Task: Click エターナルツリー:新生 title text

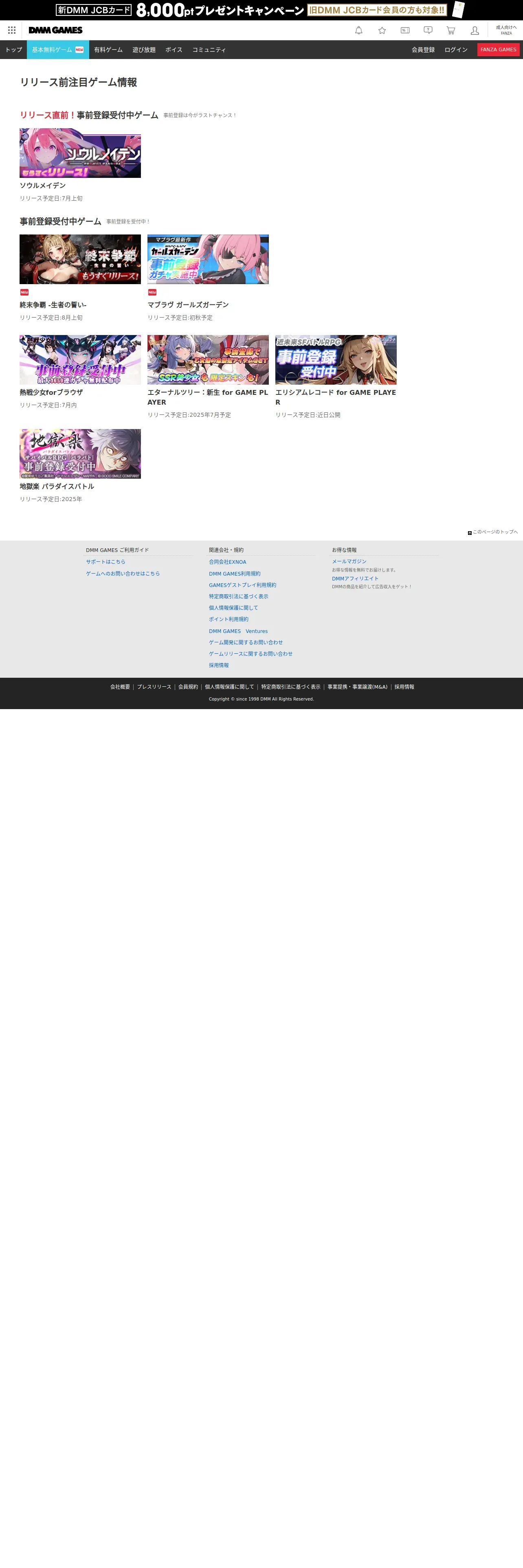Action: tap(208, 397)
